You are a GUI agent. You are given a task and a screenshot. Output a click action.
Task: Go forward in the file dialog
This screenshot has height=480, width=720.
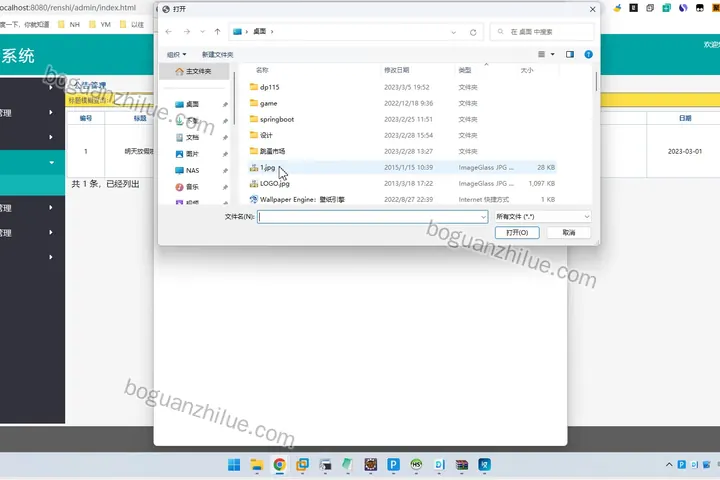tap(186, 32)
